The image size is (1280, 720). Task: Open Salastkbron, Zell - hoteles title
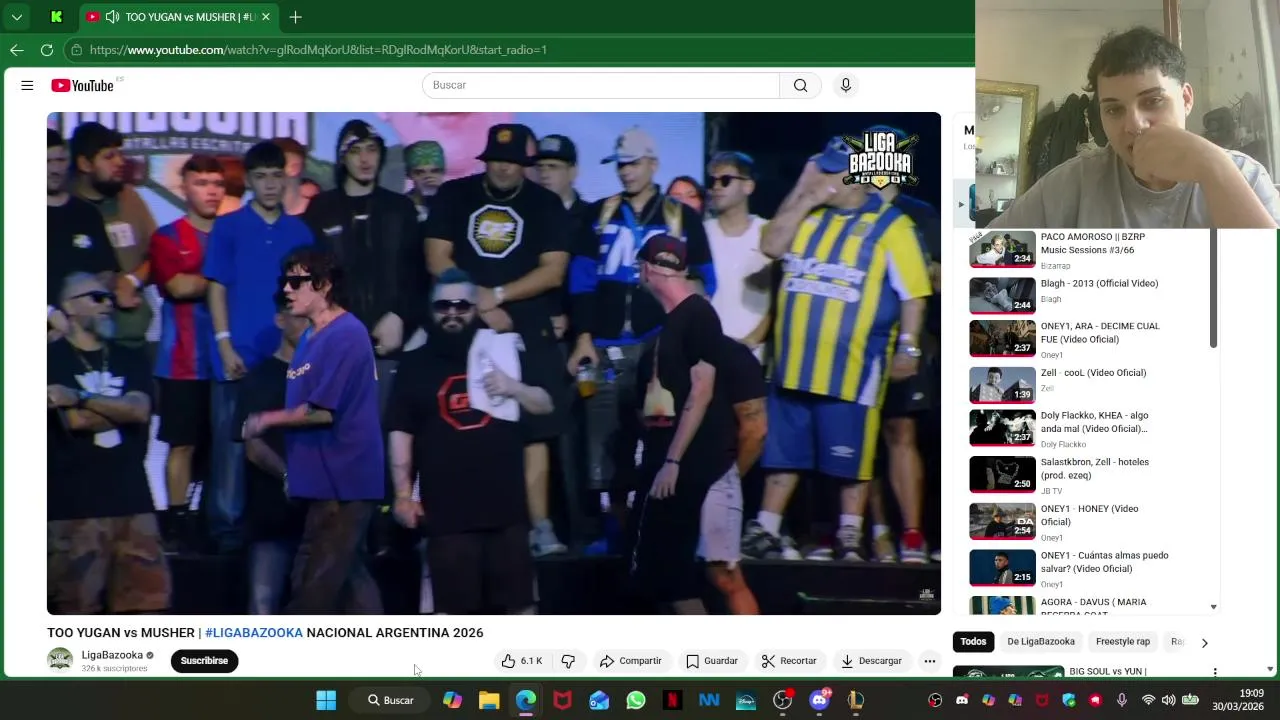(1095, 469)
